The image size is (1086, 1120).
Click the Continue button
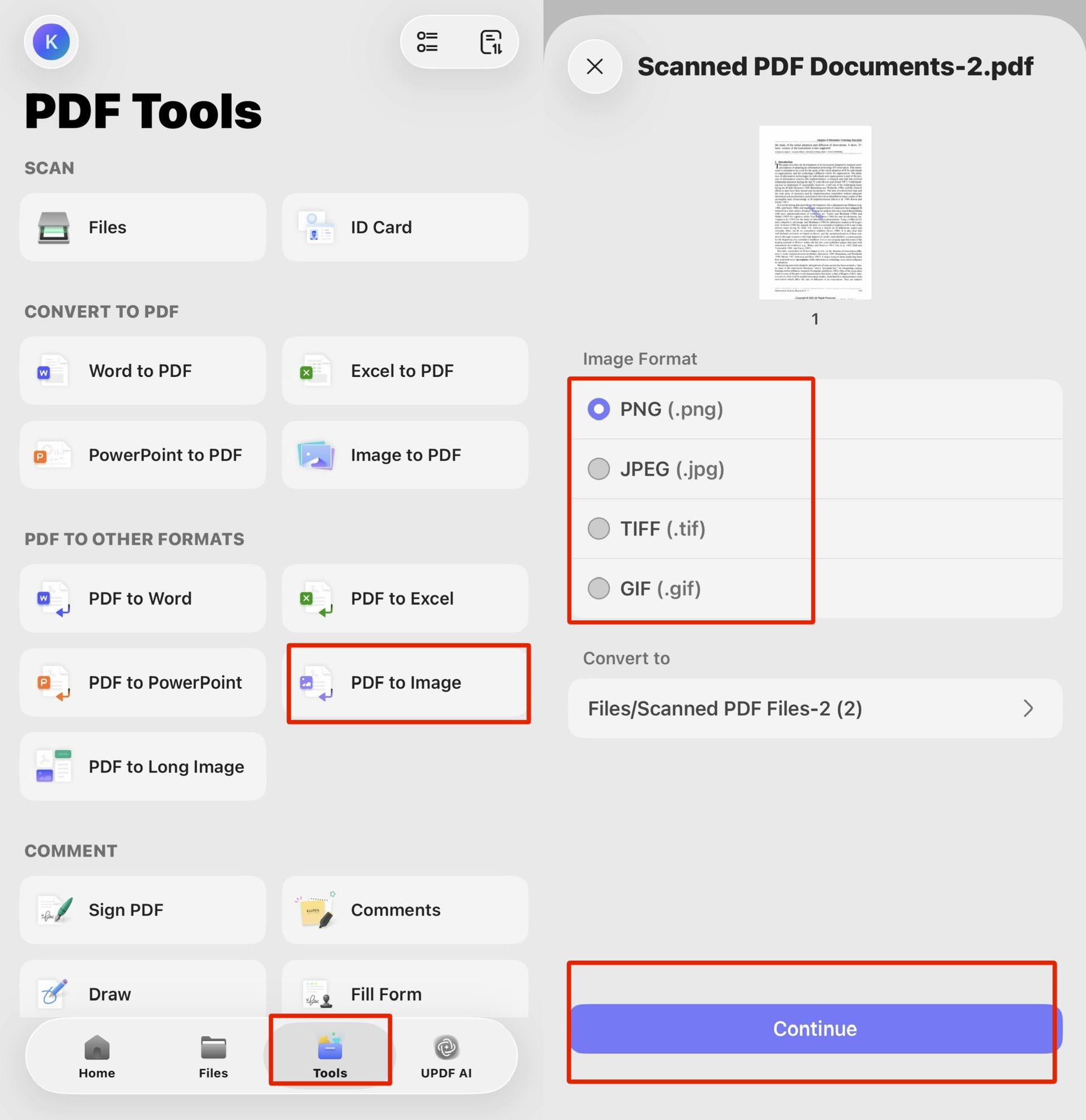point(815,1029)
